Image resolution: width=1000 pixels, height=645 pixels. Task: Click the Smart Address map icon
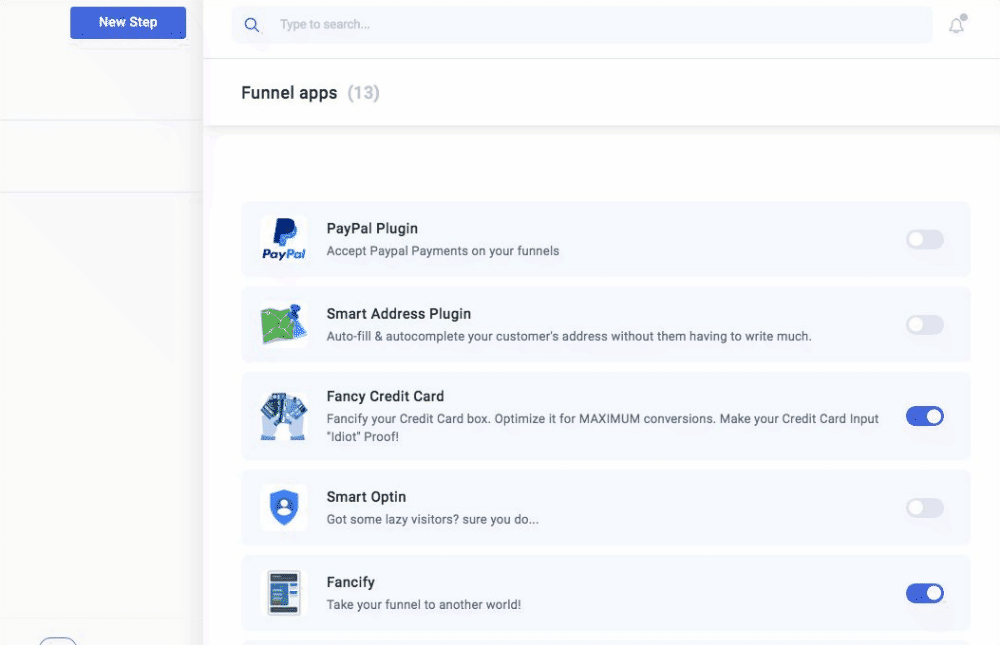(284, 325)
